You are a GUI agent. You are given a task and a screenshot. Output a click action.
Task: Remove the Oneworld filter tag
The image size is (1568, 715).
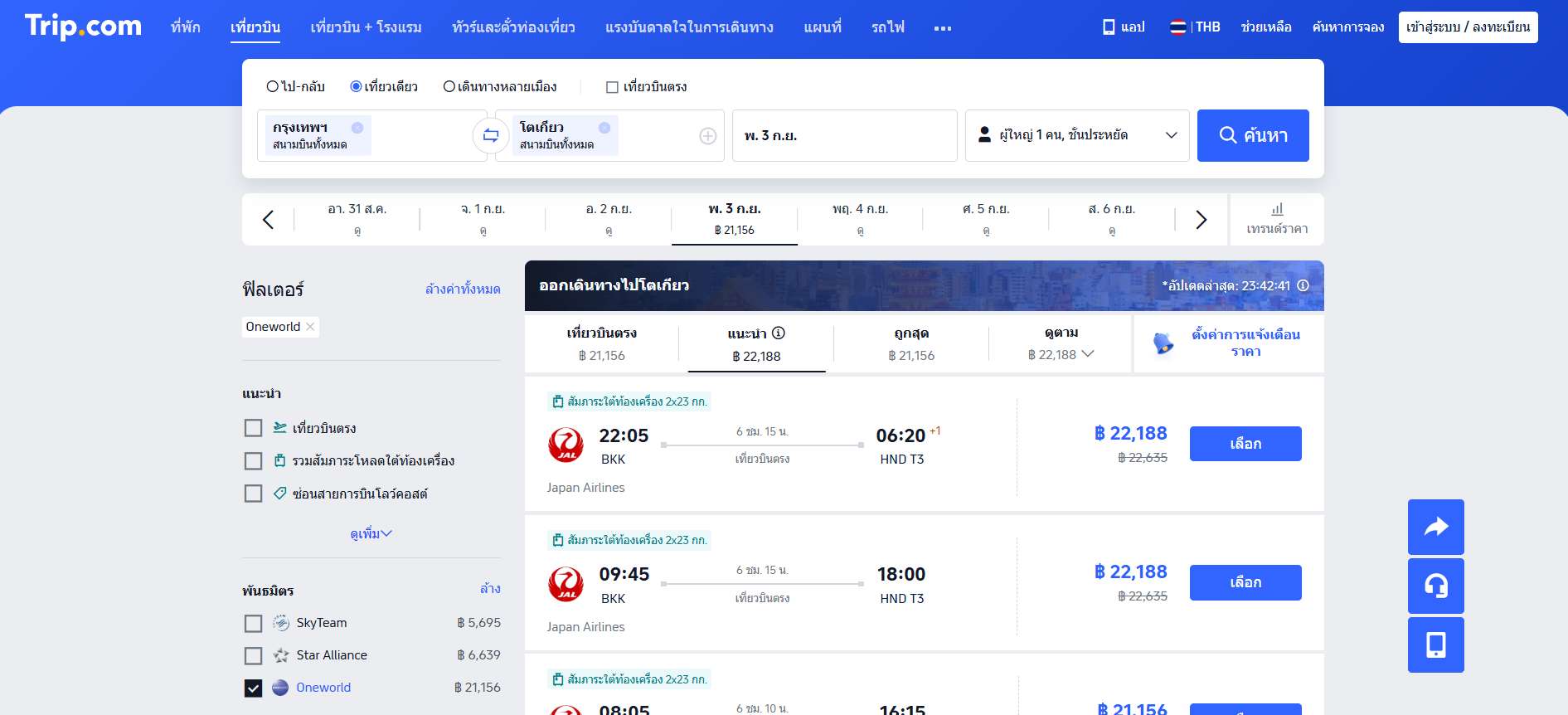pos(310,327)
